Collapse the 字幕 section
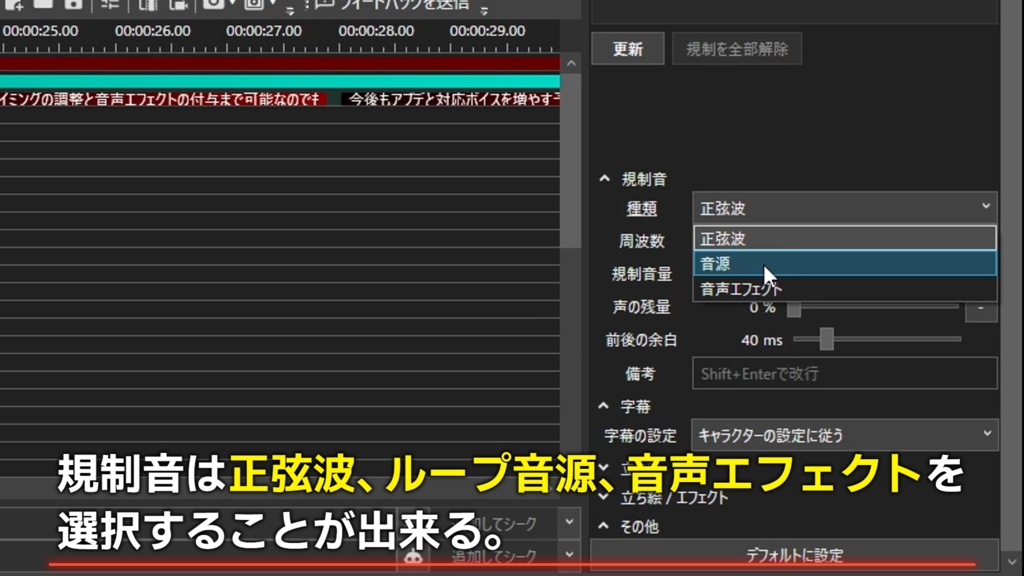This screenshot has height=576, width=1024. (x=603, y=406)
